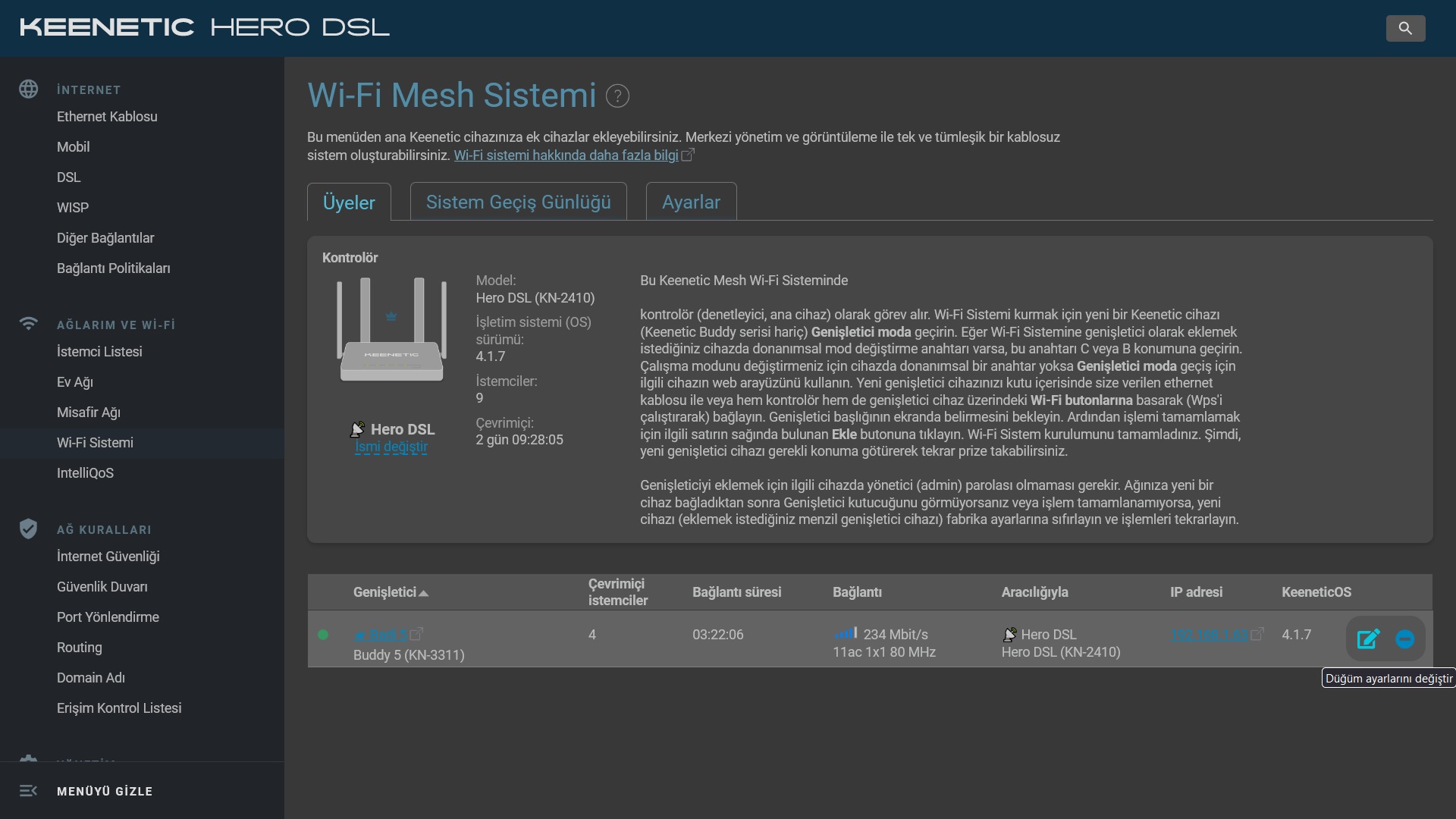The image size is (1456, 819).
Task: Open Erişim Kontrol Listesi menu item
Action: coord(119,708)
